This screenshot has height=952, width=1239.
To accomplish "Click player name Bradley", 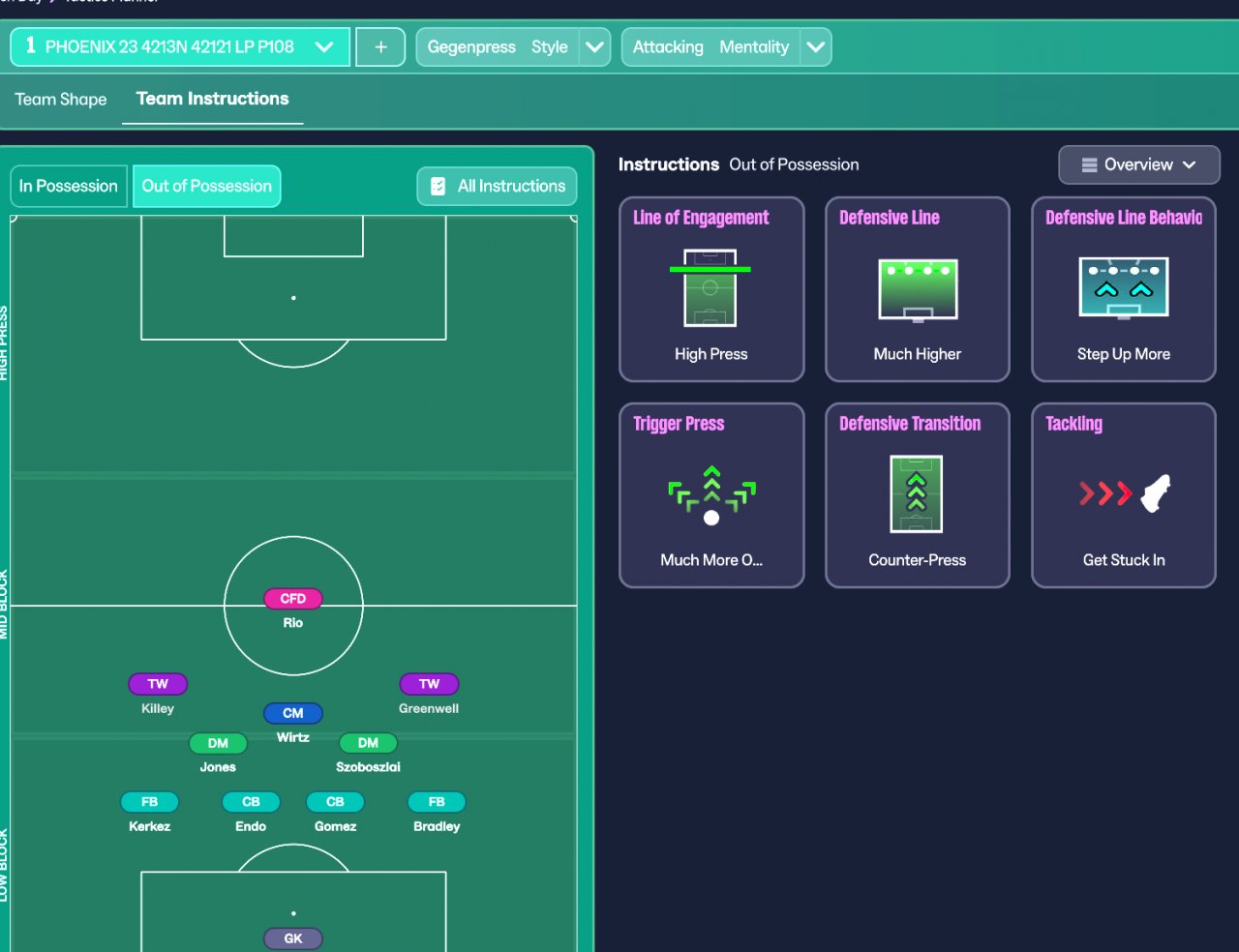I will (437, 826).
